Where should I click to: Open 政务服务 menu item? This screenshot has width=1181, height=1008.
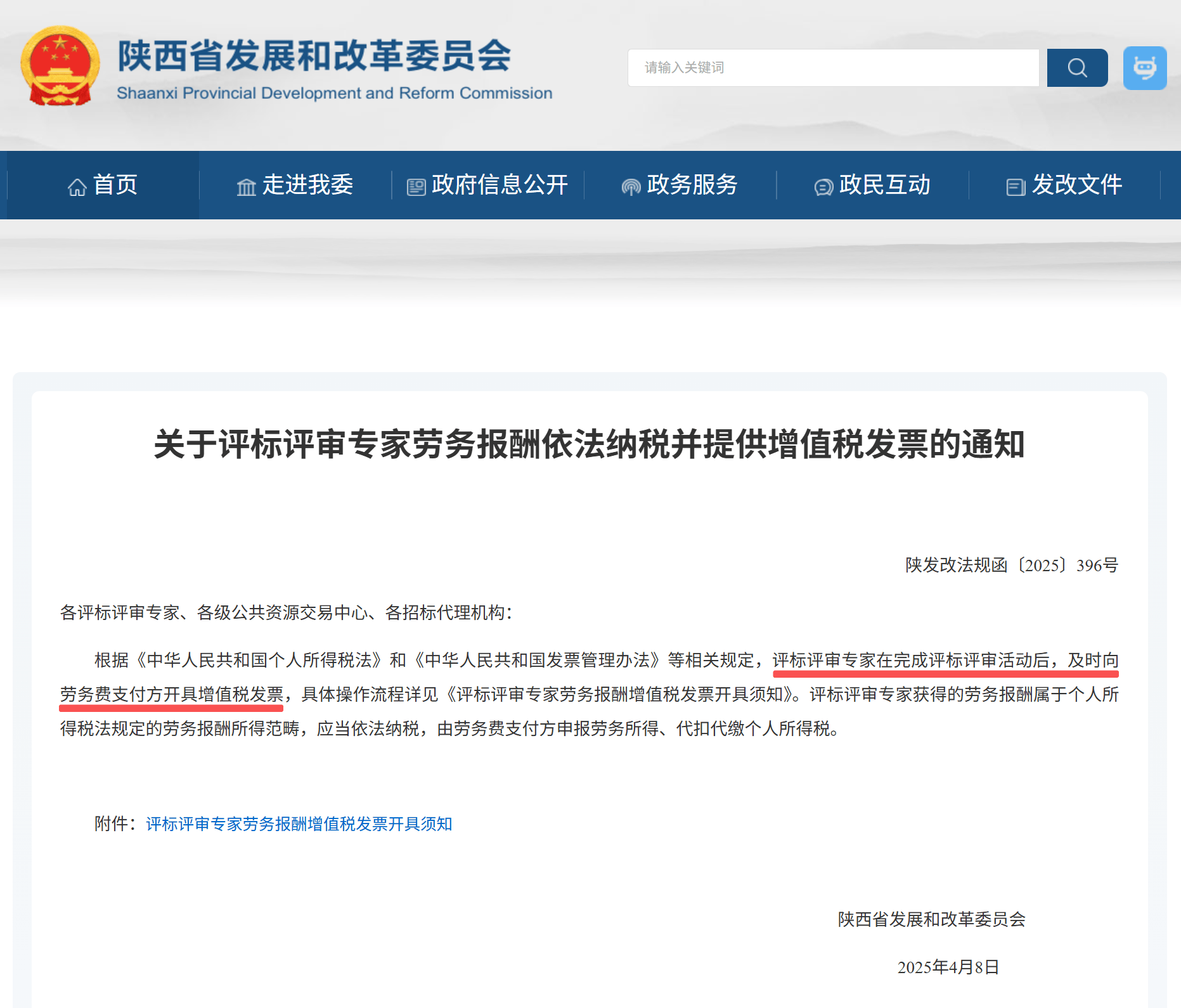point(692,185)
